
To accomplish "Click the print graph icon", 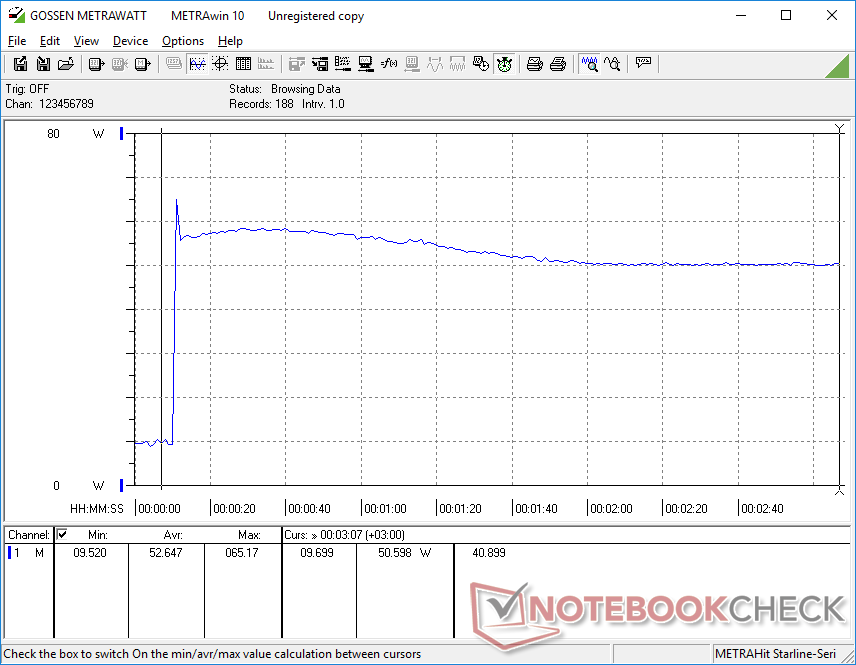I will coord(534,64).
